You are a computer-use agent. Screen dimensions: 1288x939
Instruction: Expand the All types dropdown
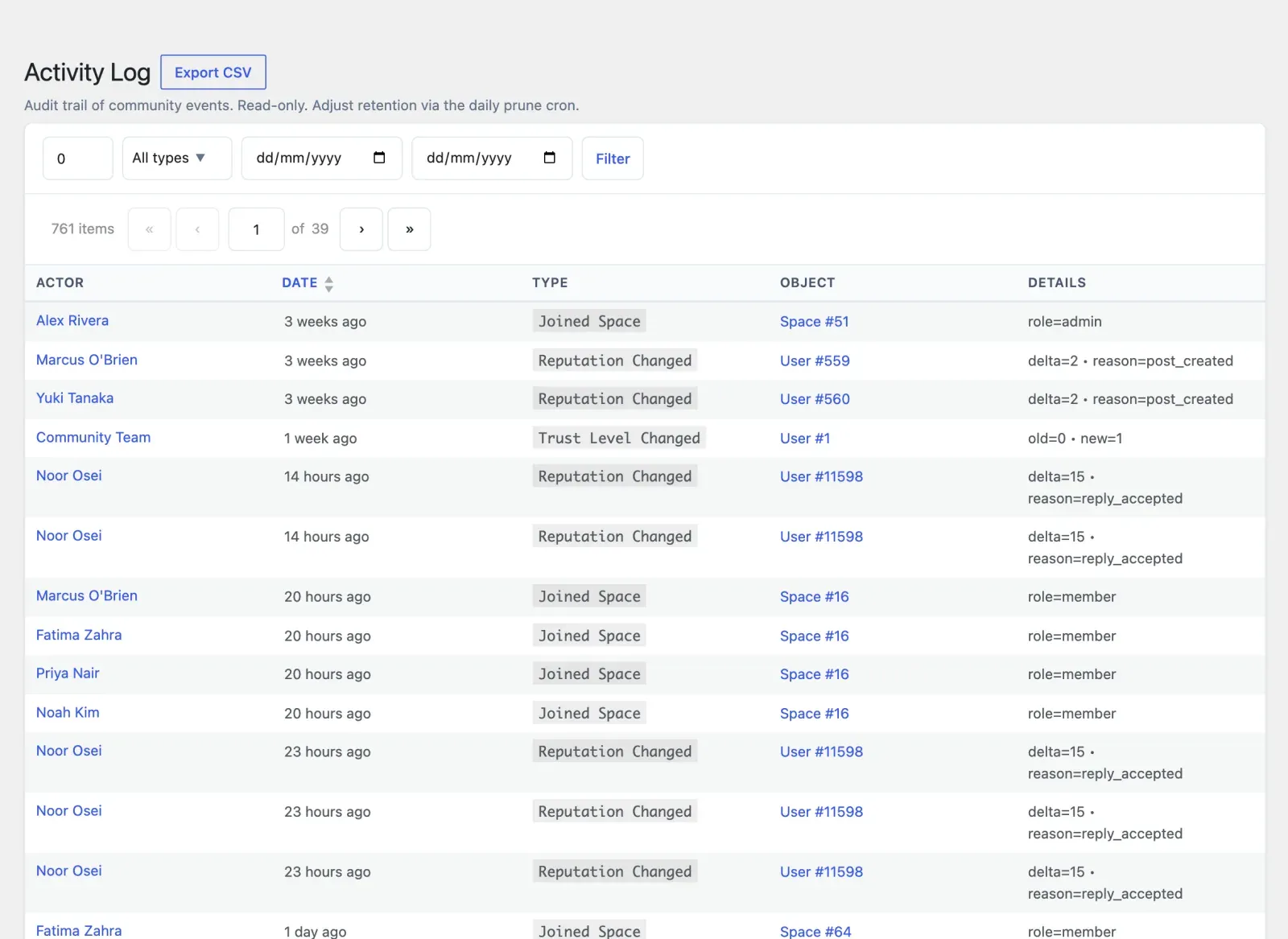point(177,158)
